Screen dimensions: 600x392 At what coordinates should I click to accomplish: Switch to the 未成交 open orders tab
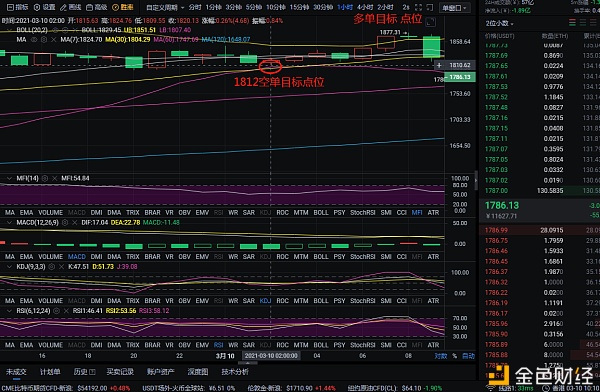(x=16, y=372)
